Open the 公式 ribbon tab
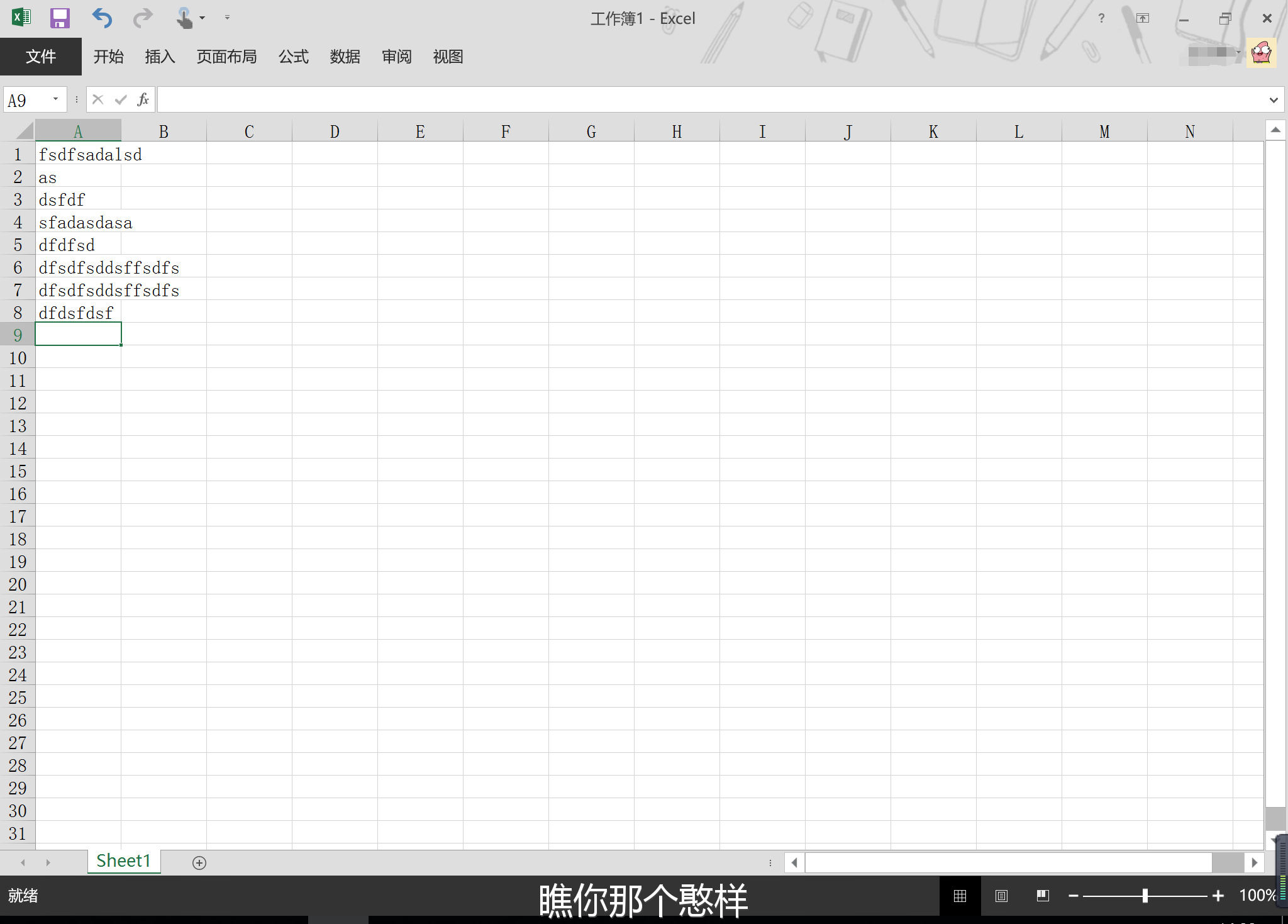1288x924 pixels. [x=294, y=57]
